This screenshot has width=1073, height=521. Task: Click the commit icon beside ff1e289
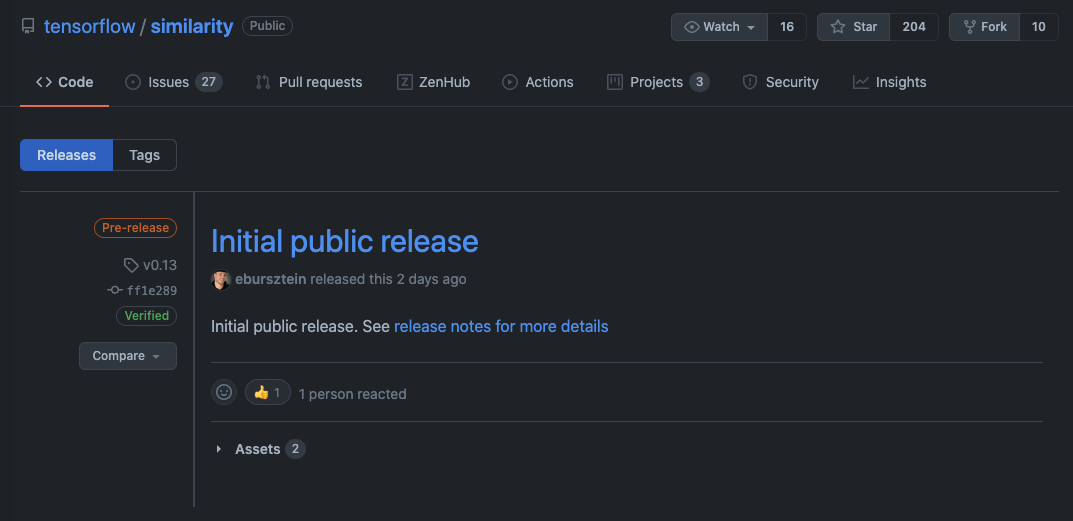115,290
